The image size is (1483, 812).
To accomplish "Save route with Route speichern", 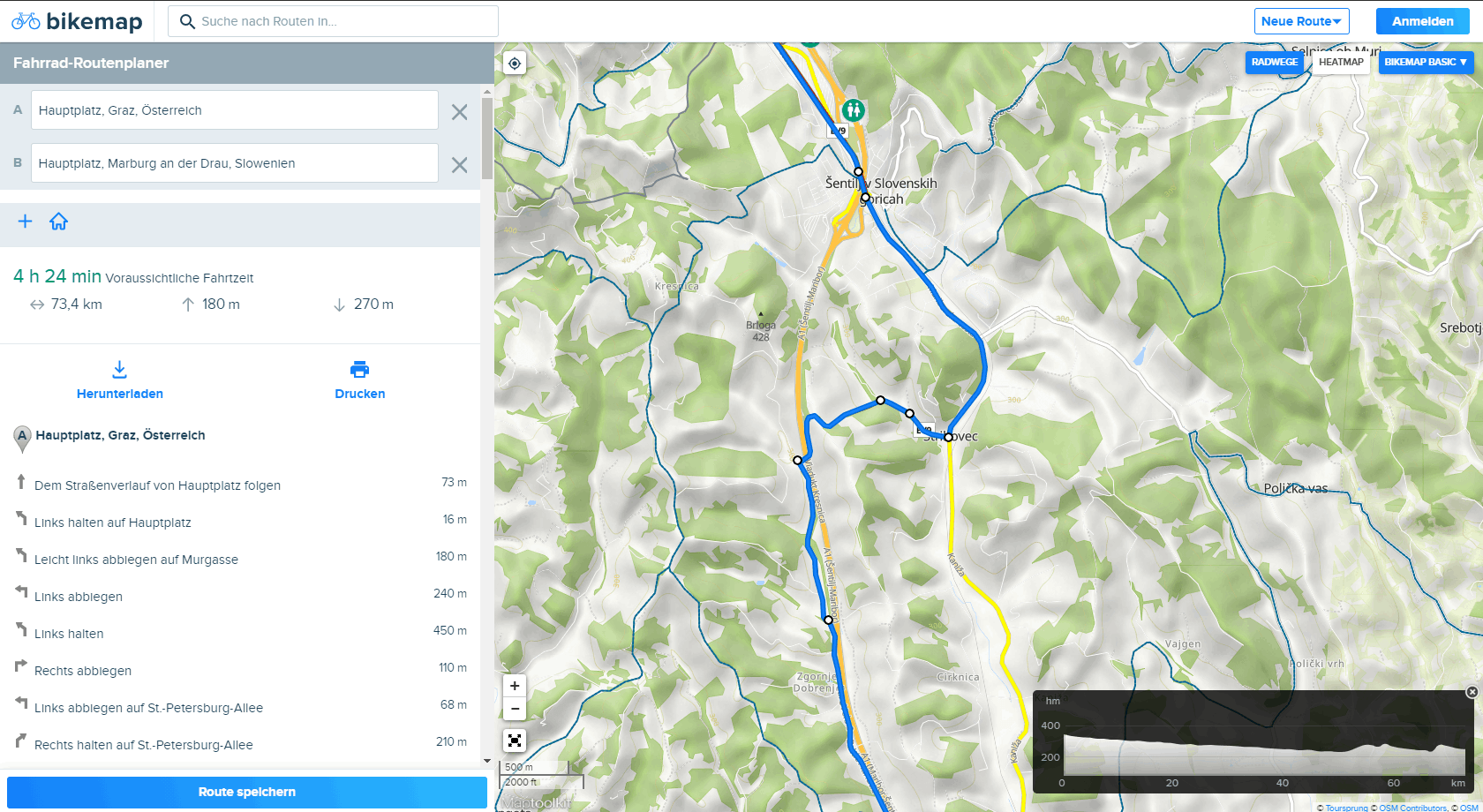I will 247,792.
